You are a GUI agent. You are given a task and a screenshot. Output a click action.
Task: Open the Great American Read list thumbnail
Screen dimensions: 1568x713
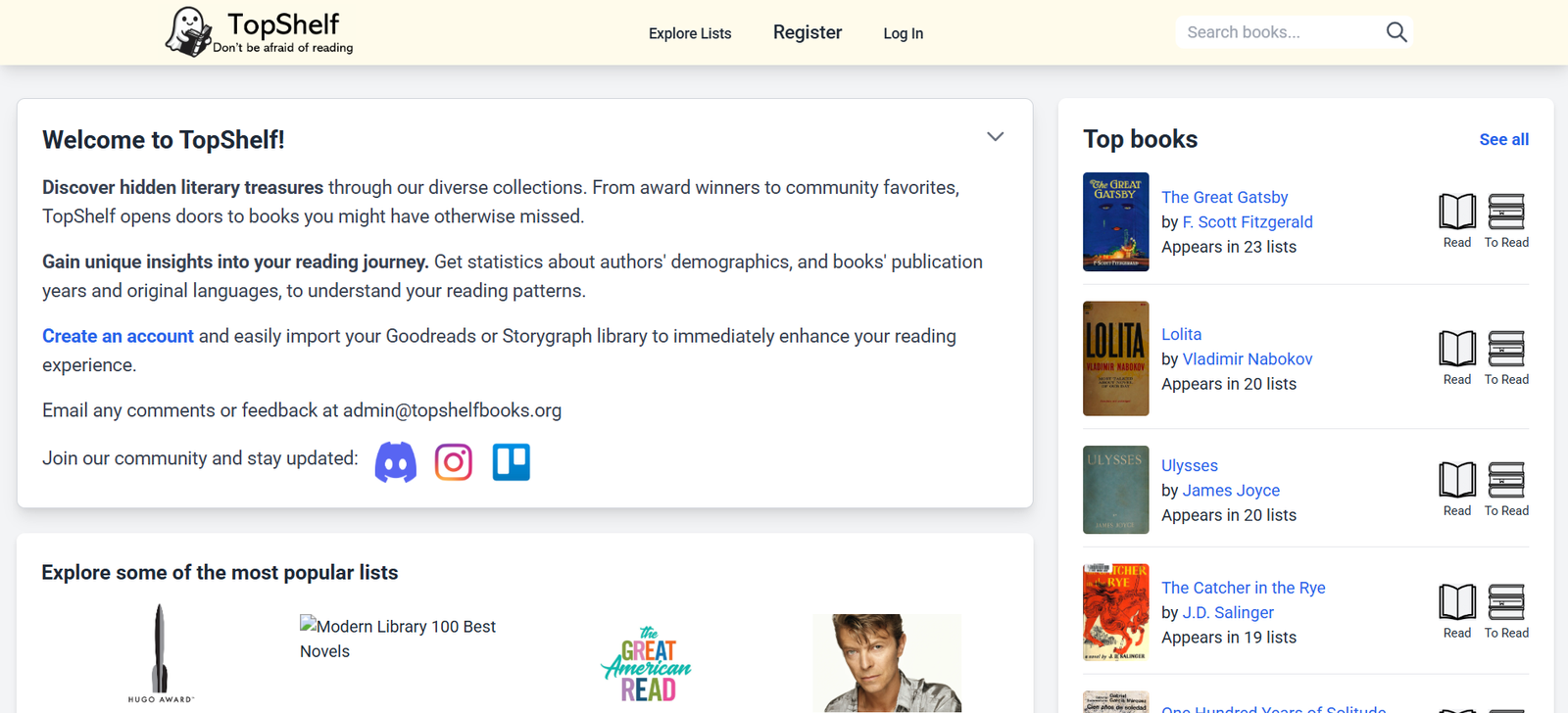(647, 665)
